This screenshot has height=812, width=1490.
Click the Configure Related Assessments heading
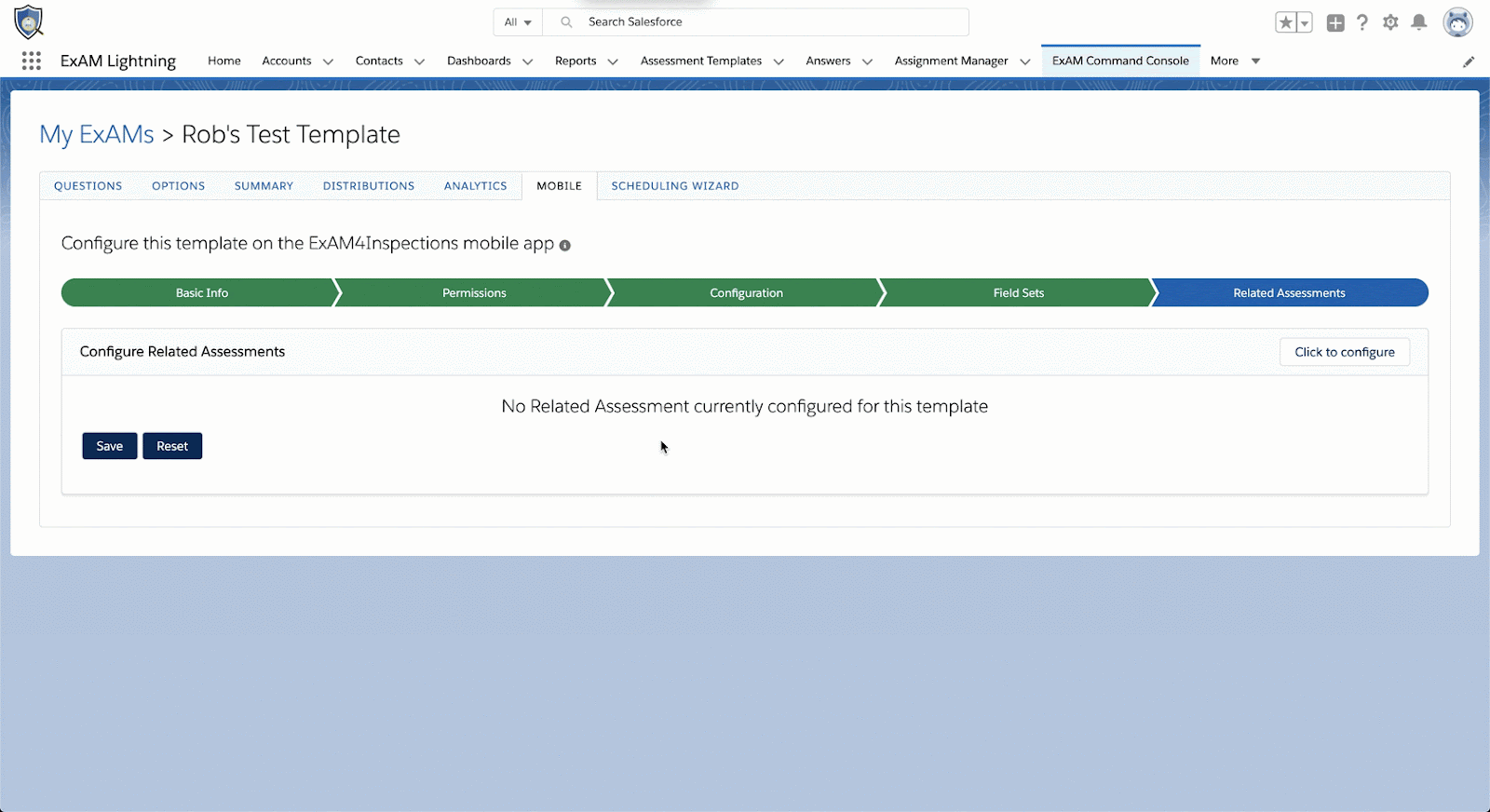pyautogui.click(x=183, y=352)
